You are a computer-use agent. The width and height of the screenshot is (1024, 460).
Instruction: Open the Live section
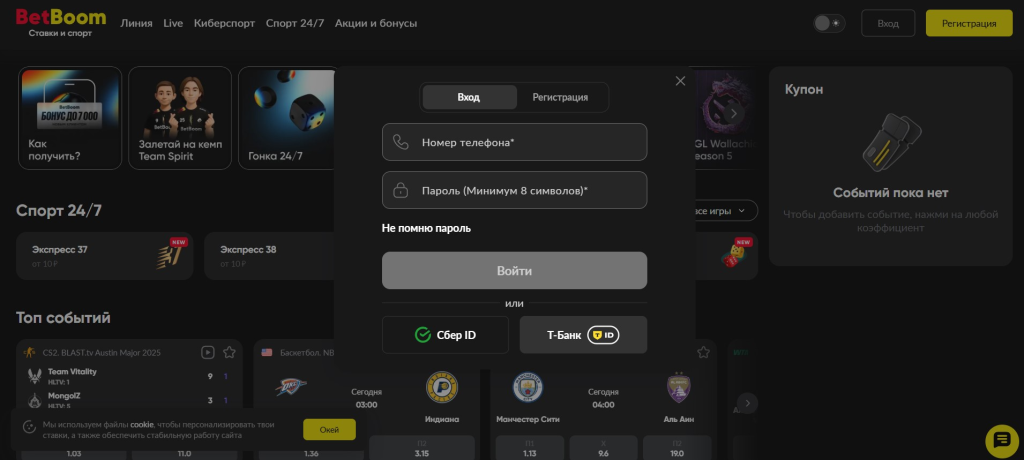point(173,23)
